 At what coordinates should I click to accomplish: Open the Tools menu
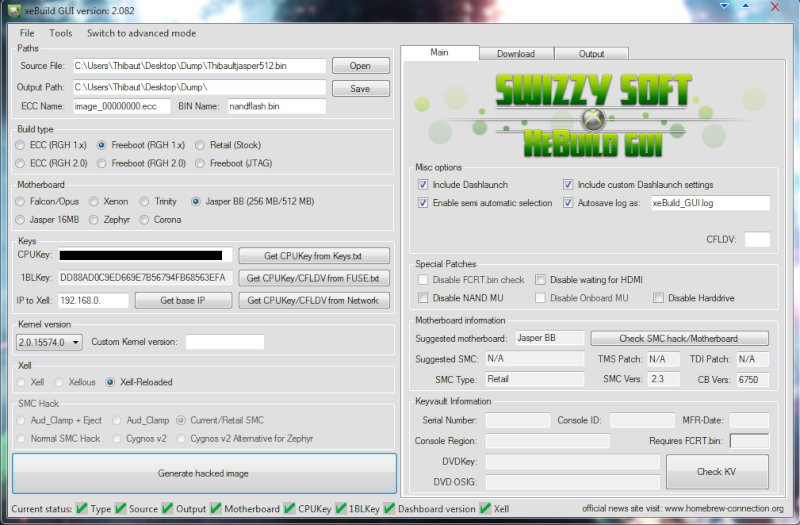pos(61,33)
